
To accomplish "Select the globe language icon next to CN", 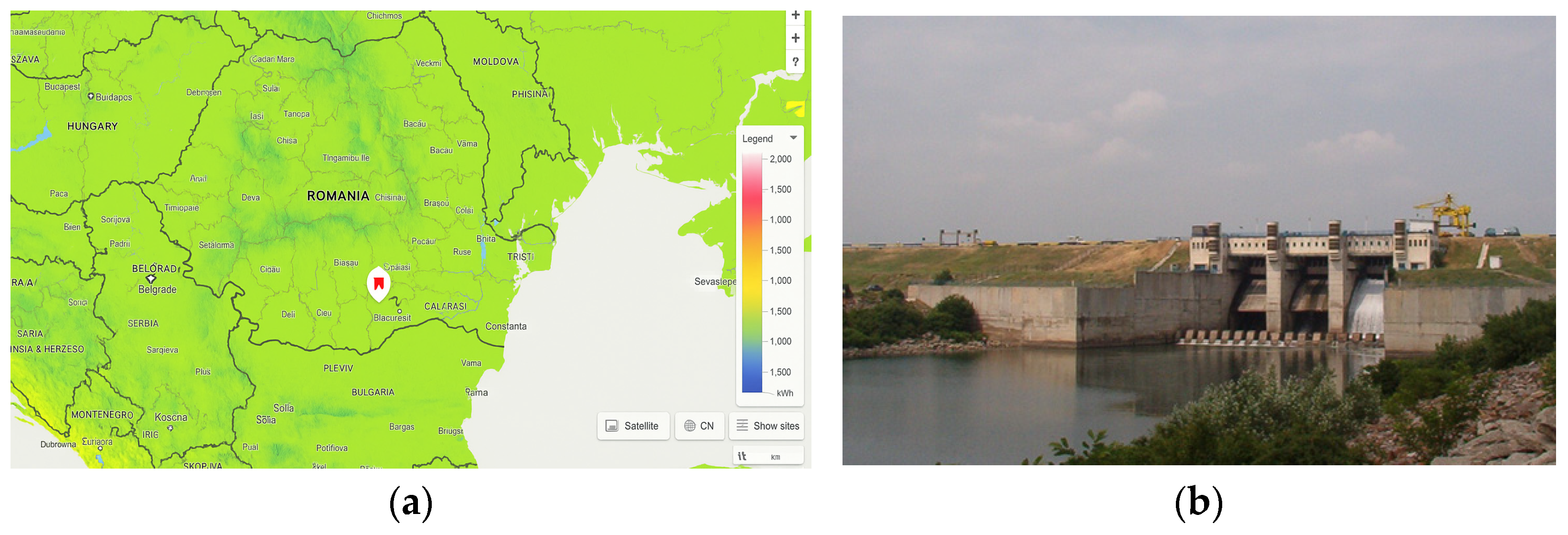I will click(x=690, y=426).
